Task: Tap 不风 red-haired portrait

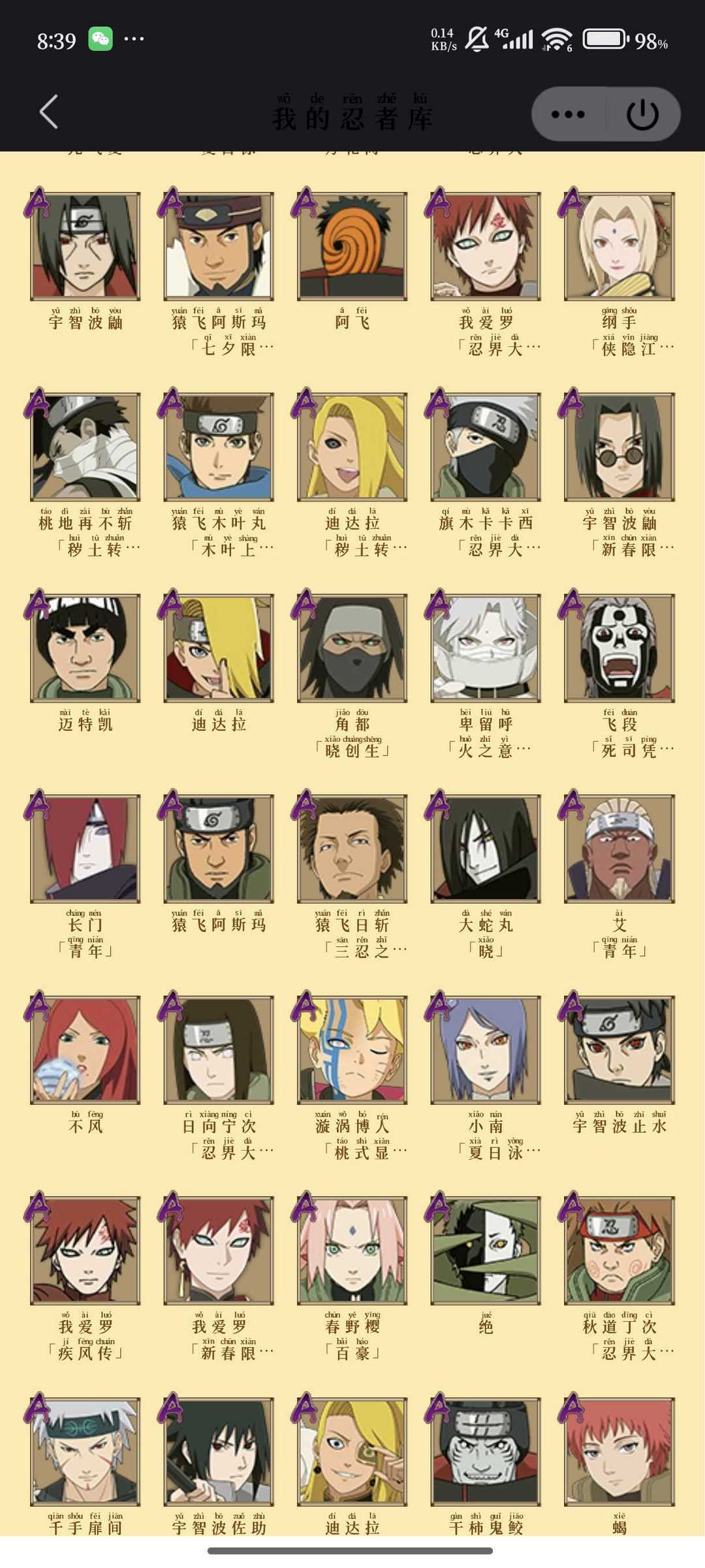Action: click(86, 1050)
